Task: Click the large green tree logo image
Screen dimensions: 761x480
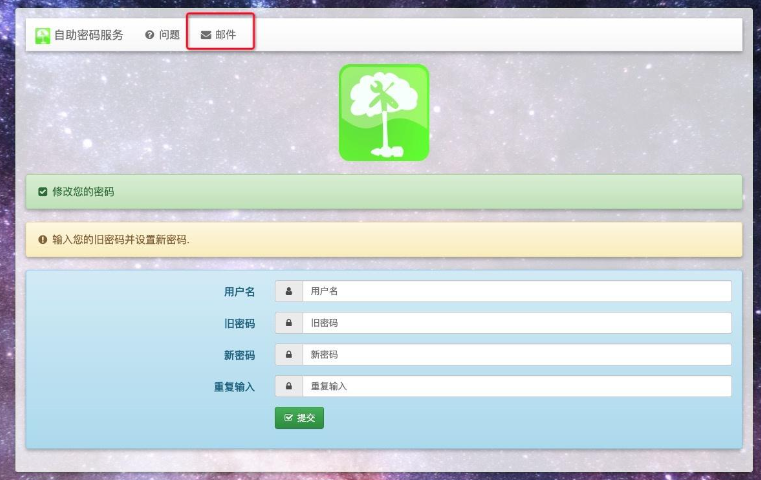Action: 384,113
